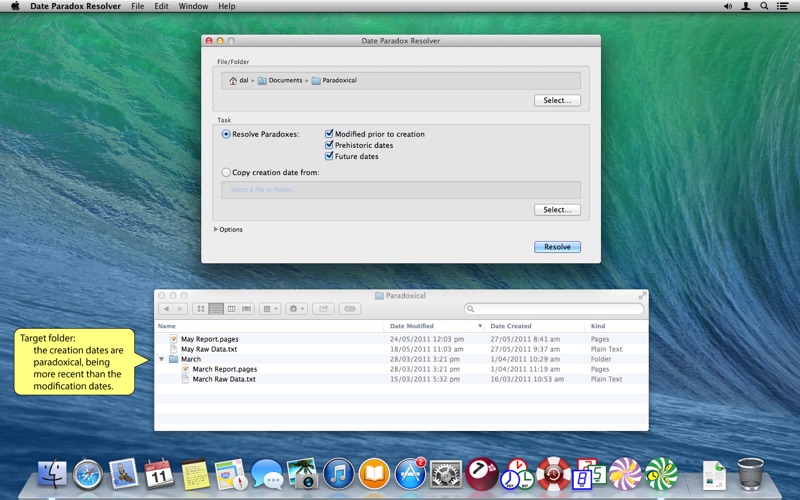Image resolution: width=800 pixels, height=500 pixels.
Task: Open Finder's Action gear dropdown
Action: pos(296,309)
